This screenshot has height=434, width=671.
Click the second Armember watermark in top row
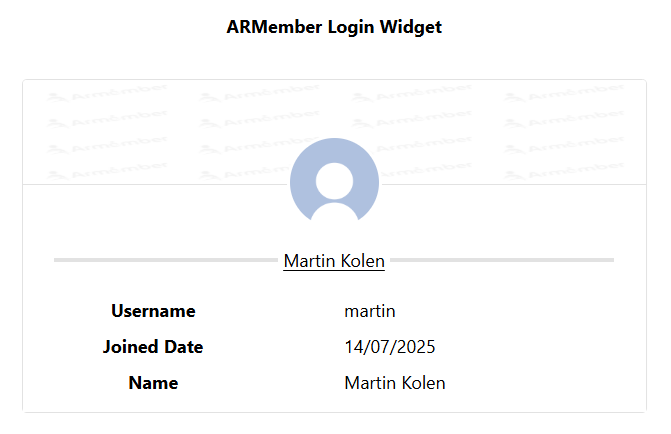(x=259, y=93)
